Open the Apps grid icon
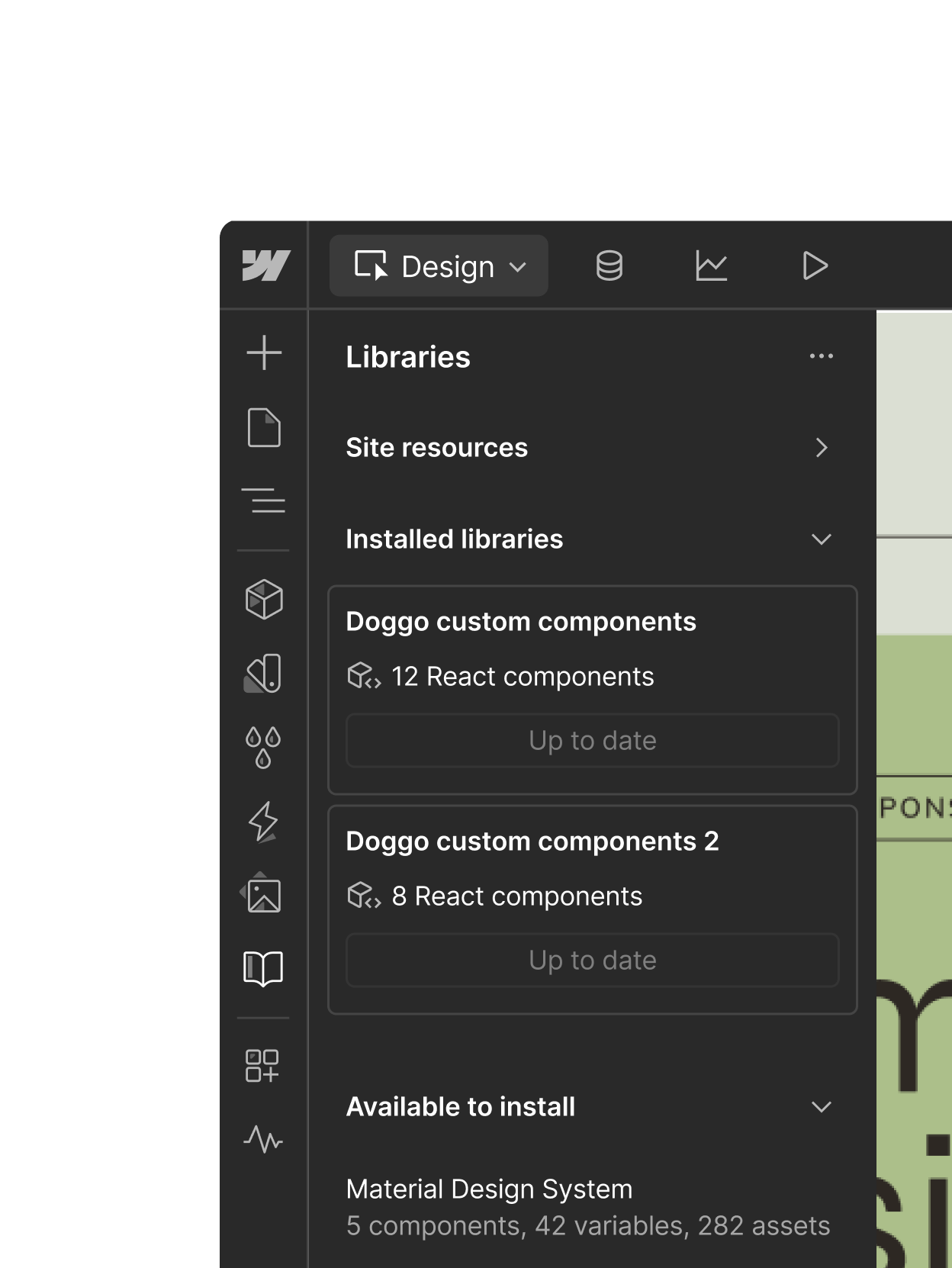Image resolution: width=952 pixels, height=1268 pixels. pyautogui.click(x=262, y=1065)
